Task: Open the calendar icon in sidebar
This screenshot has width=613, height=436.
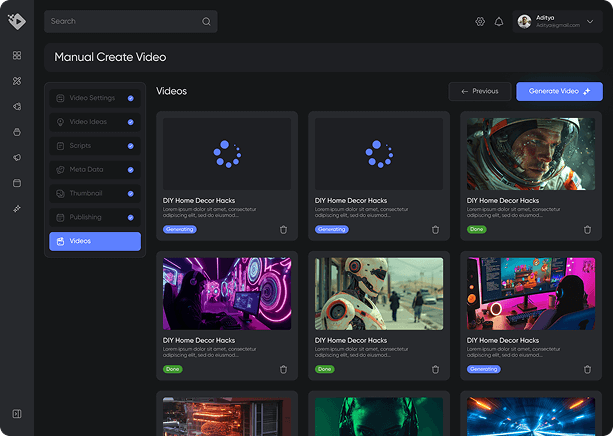Action: pyautogui.click(x=17, y=183)
